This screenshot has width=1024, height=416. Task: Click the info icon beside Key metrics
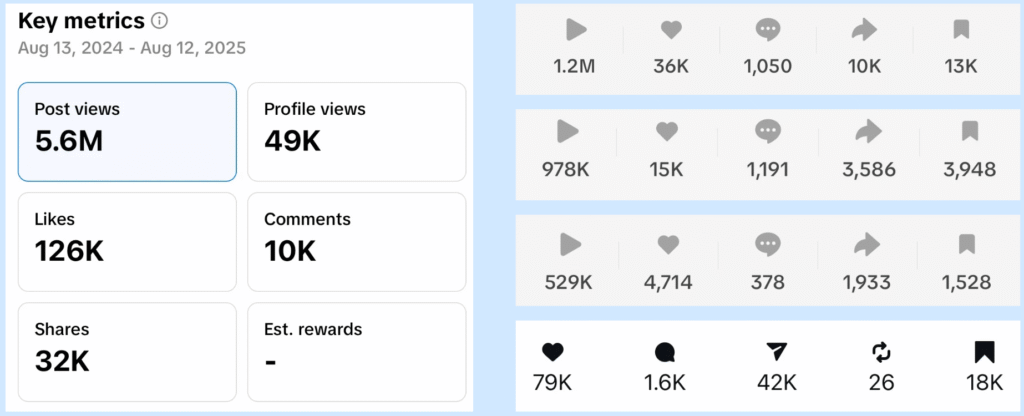pos(159,21)
